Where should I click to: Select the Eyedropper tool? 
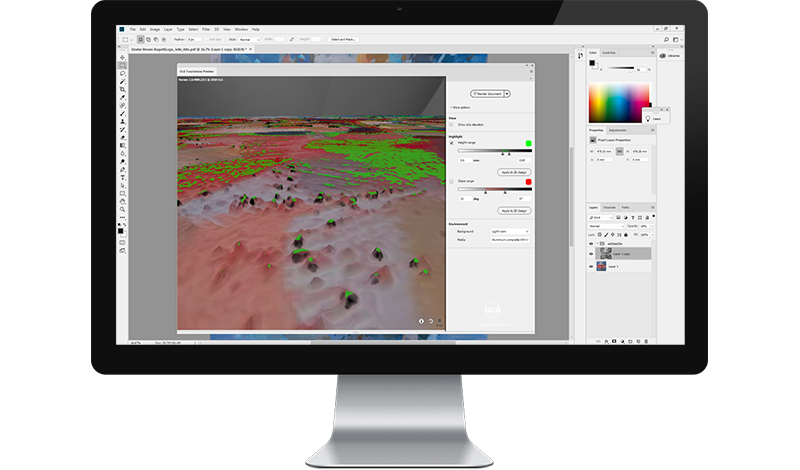(x=122, y=97)
